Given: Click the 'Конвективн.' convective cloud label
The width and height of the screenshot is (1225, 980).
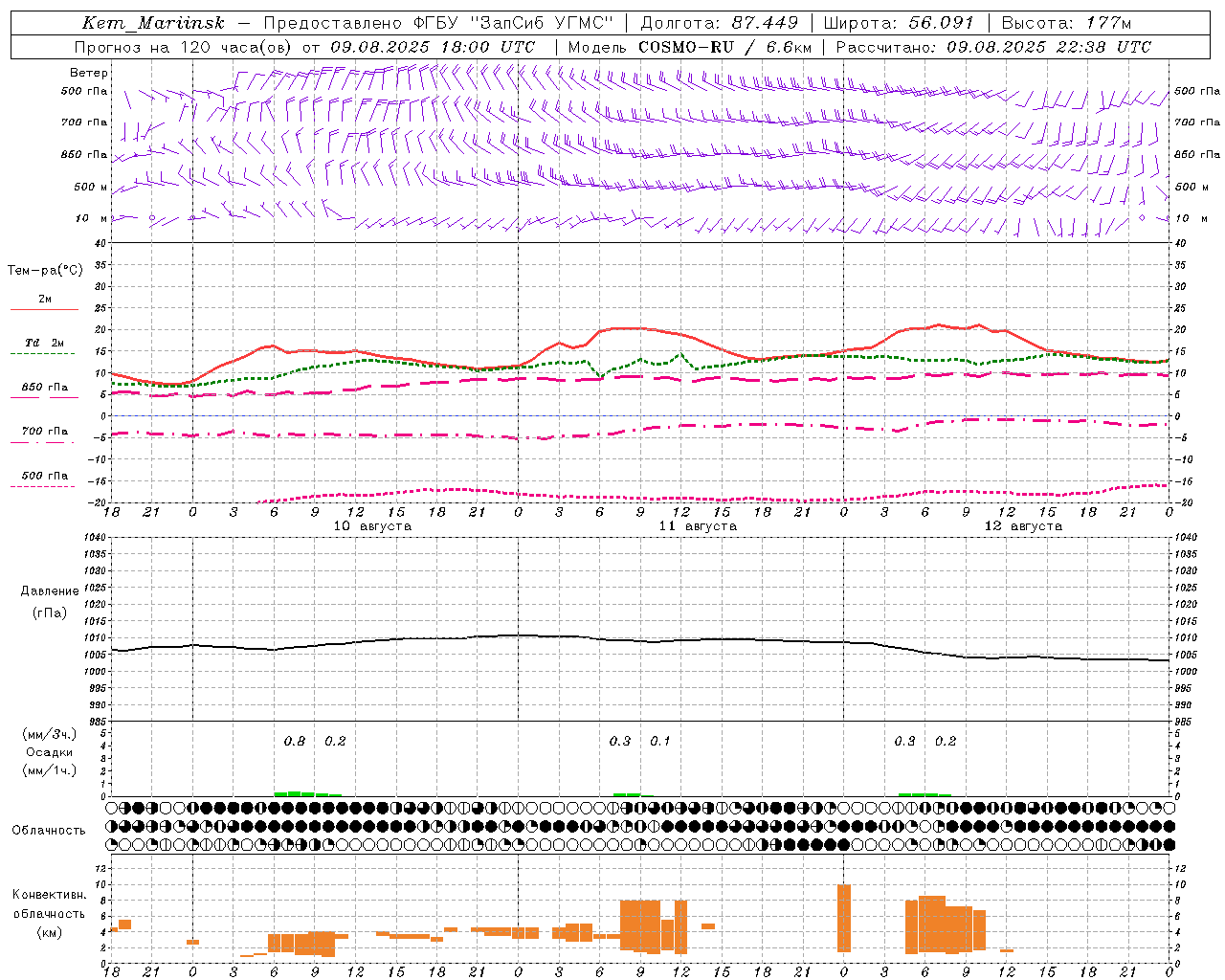Looking at the screenshot, I should point(50,895).
